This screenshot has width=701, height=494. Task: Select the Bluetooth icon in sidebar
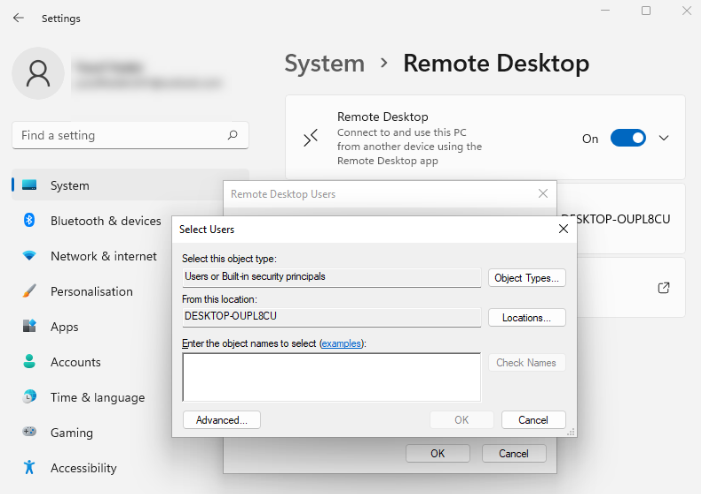[x=30, y=220]
